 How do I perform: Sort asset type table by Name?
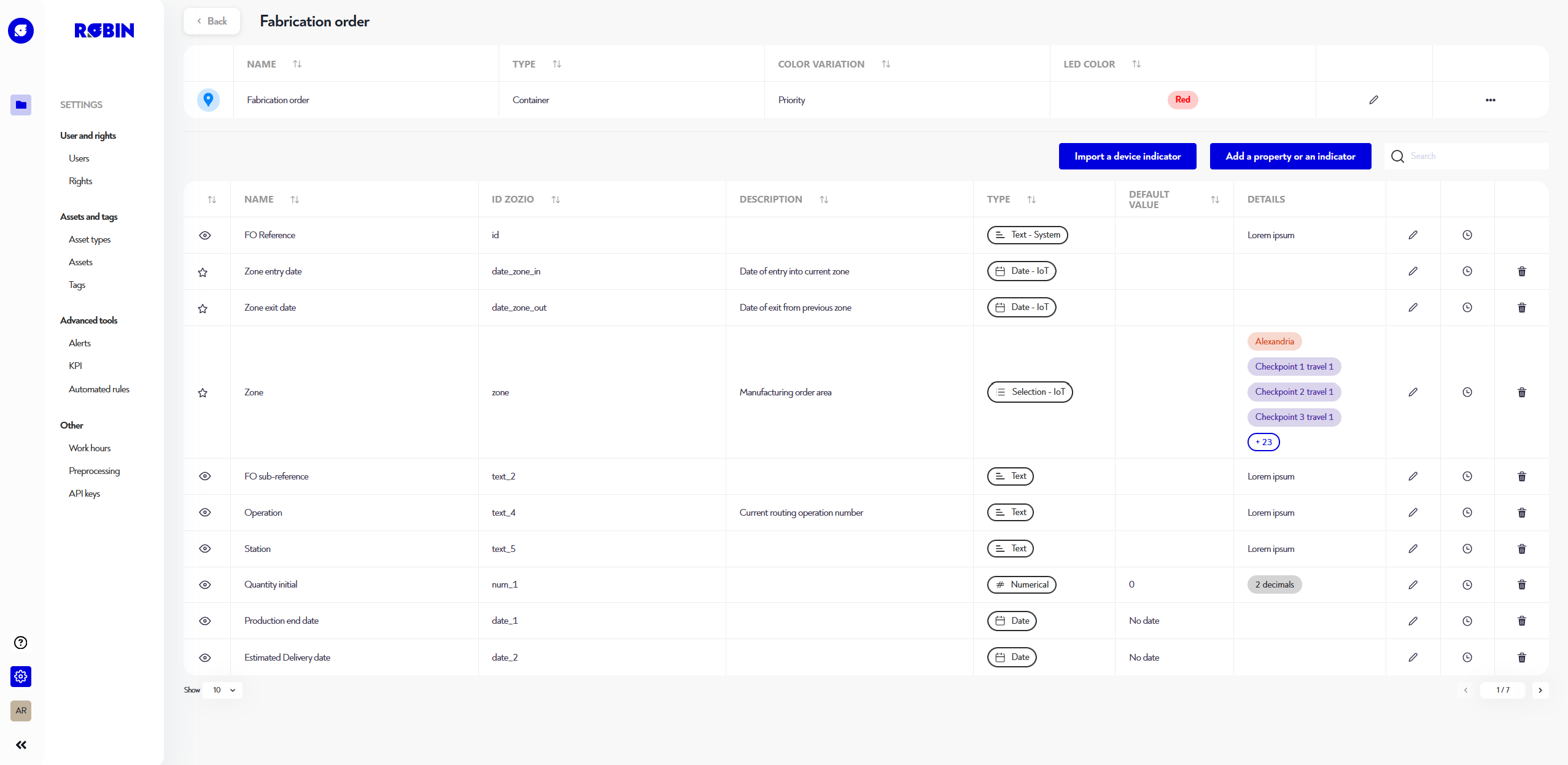[297, 64]
